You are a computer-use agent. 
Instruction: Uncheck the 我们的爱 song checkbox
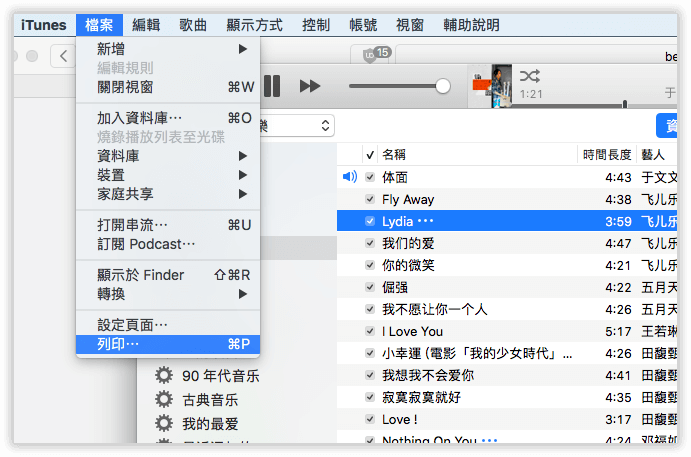(x=370, y=243)
